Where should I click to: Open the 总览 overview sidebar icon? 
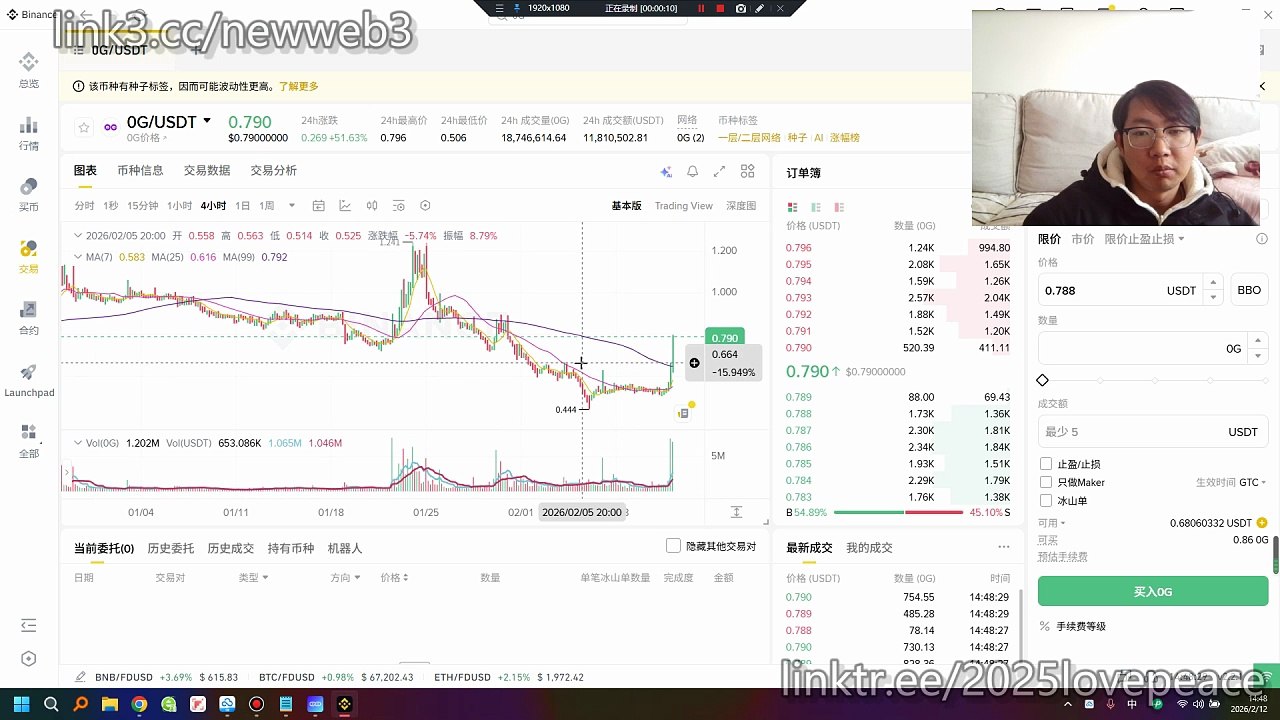coord(29,64)
